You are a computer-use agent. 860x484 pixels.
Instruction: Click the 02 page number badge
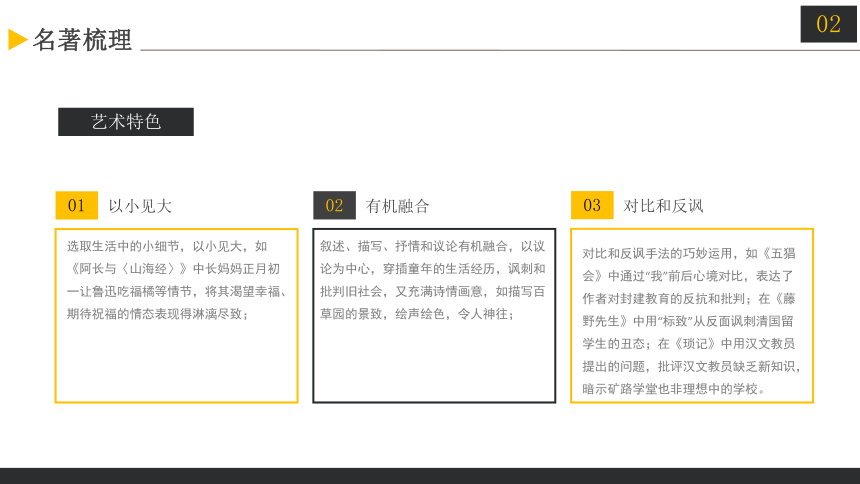[x=828, y=24]
